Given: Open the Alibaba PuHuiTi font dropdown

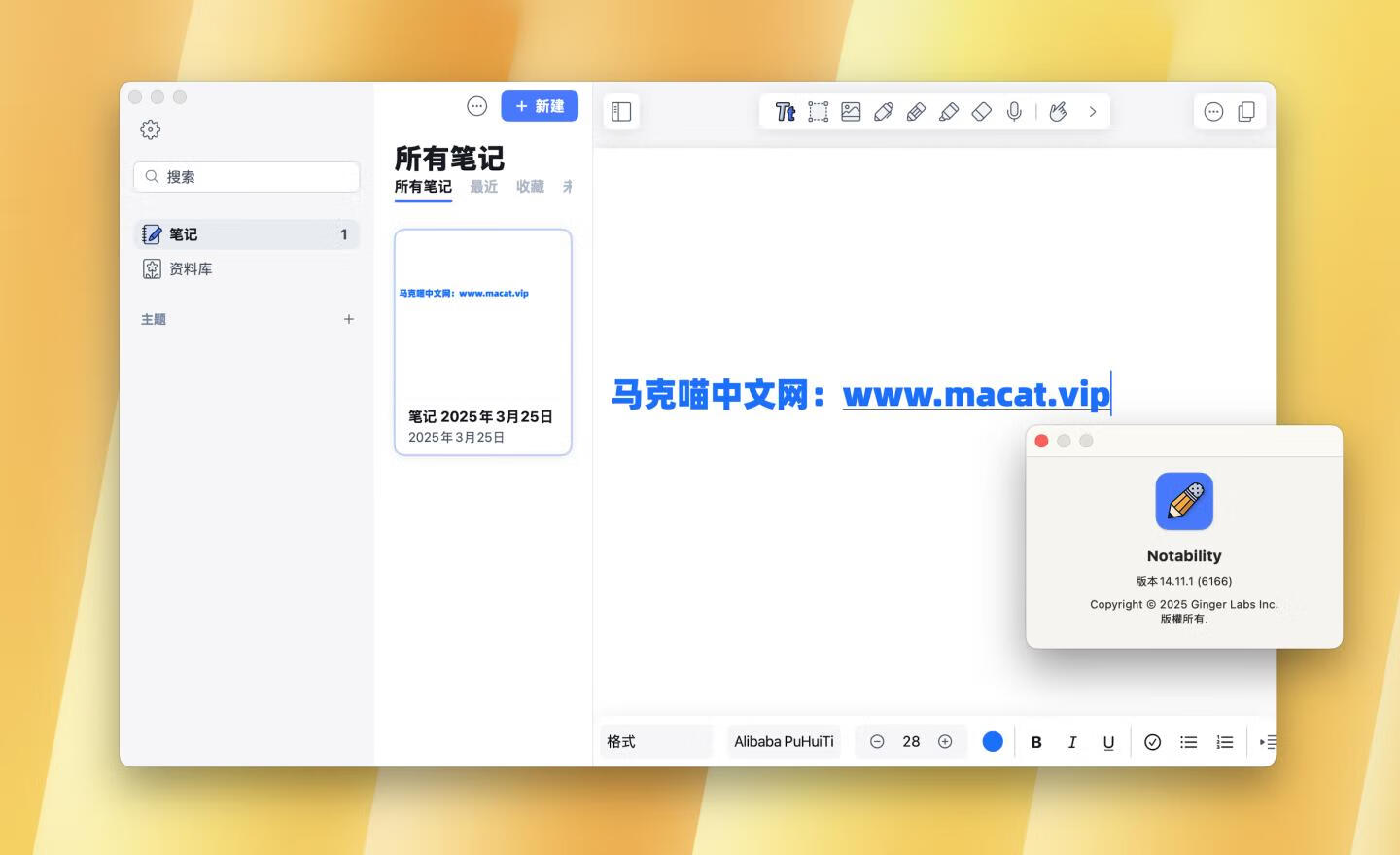Looking at the screenshot, I should [784, 742].
